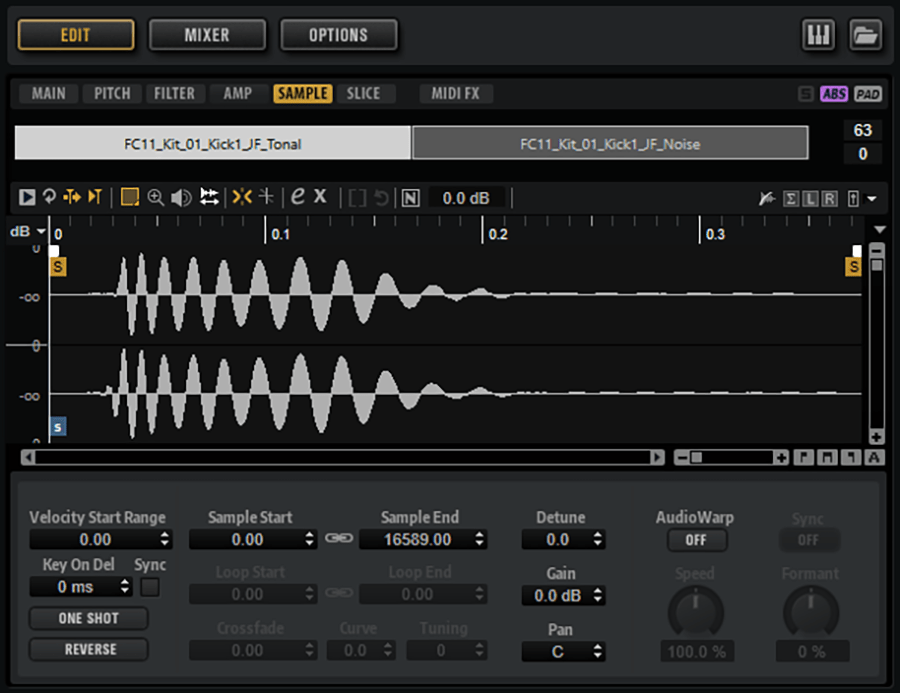Switch to the MAIN tab
The height and width of the screenshot is (693, 900).
pyautogui.click(x=48, y=93)
